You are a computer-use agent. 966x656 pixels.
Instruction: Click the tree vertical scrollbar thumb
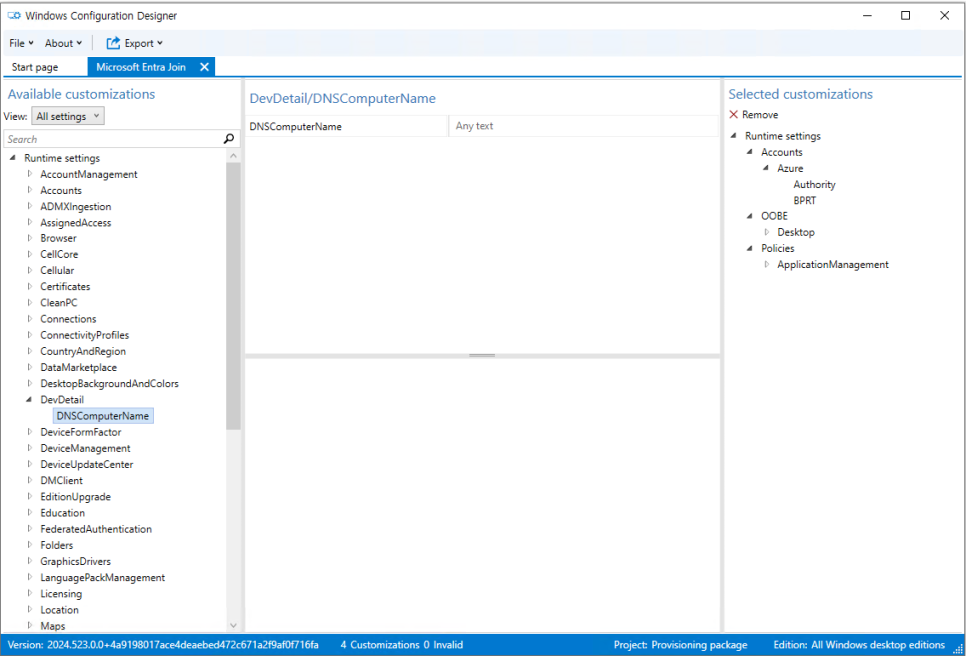point(233,296)
